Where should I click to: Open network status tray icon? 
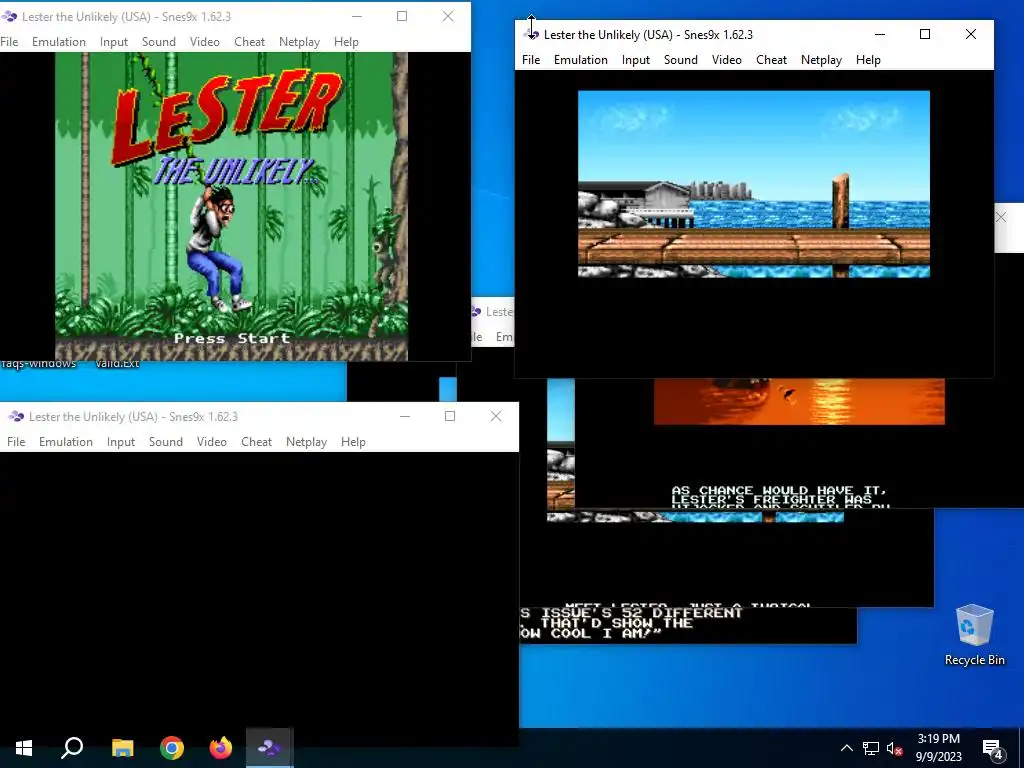pyautogui.click(x=871, y=748)
